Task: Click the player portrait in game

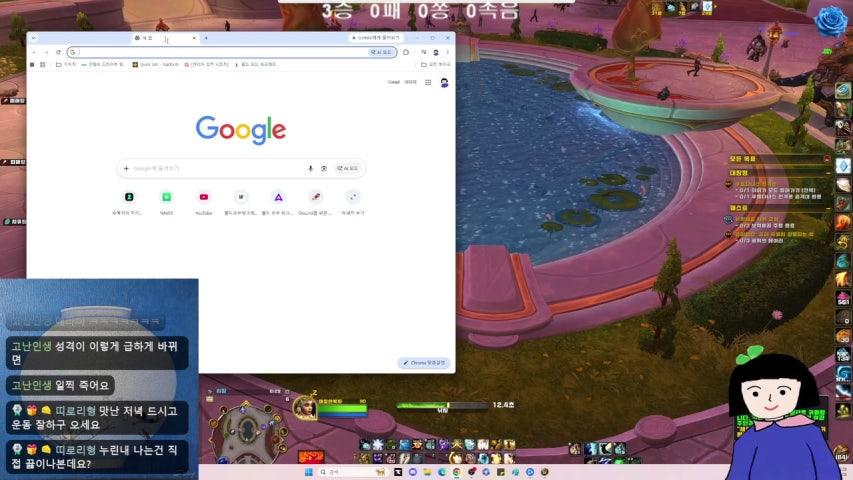Action: click(305, 408)
